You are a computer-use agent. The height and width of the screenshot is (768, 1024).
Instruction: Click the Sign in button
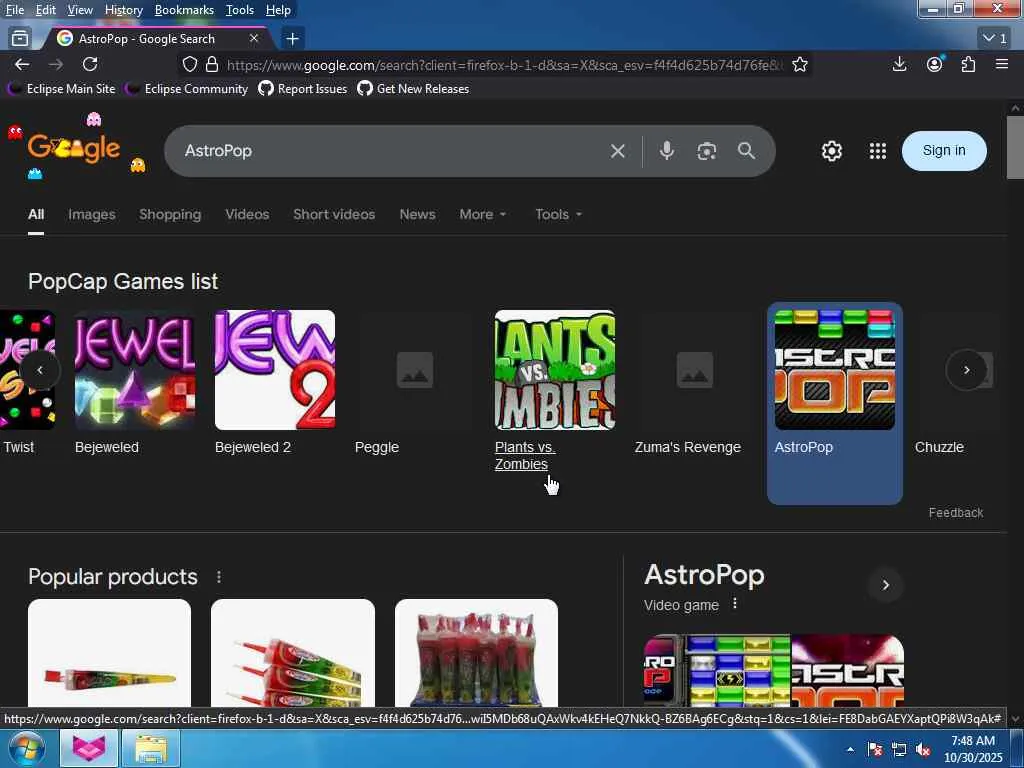point(944,151)
